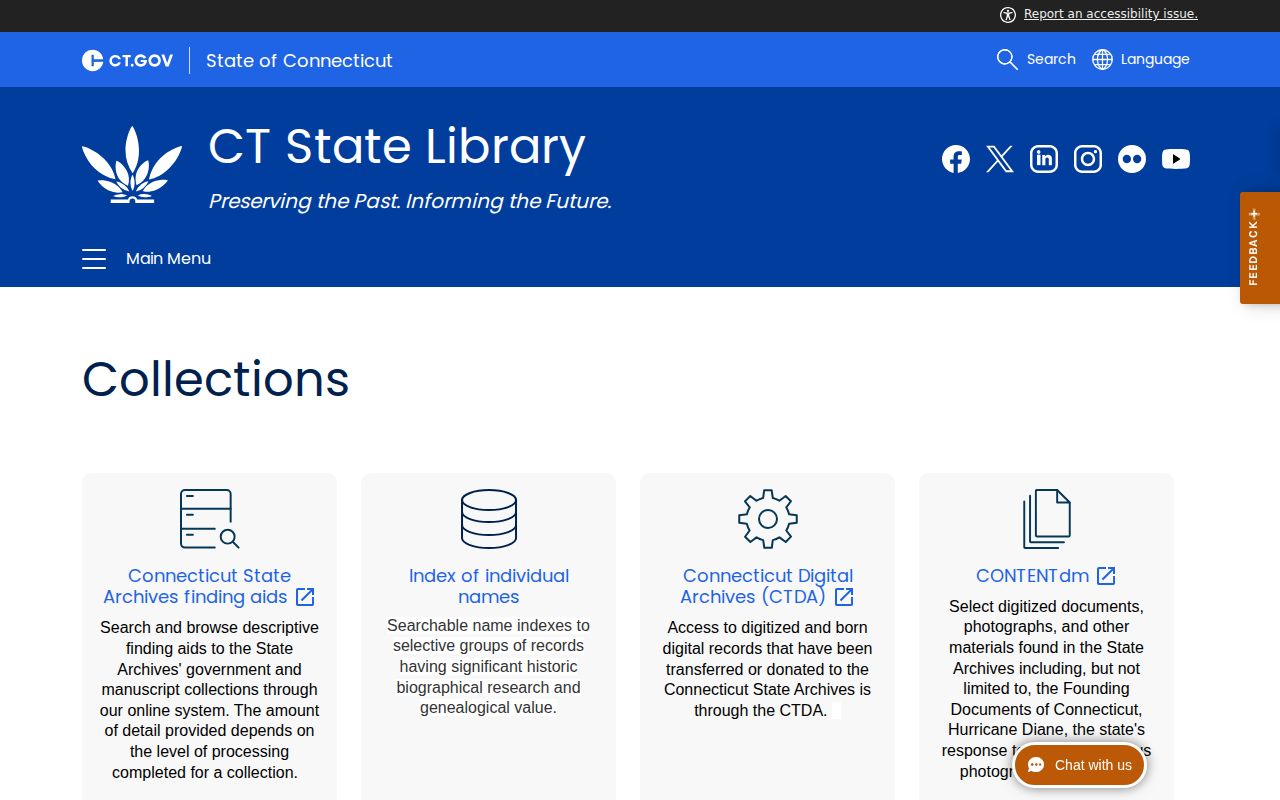The height and width of the screenshot is (800, 1280).
Task: Open the Language selector label
Action: [1155, 59]
